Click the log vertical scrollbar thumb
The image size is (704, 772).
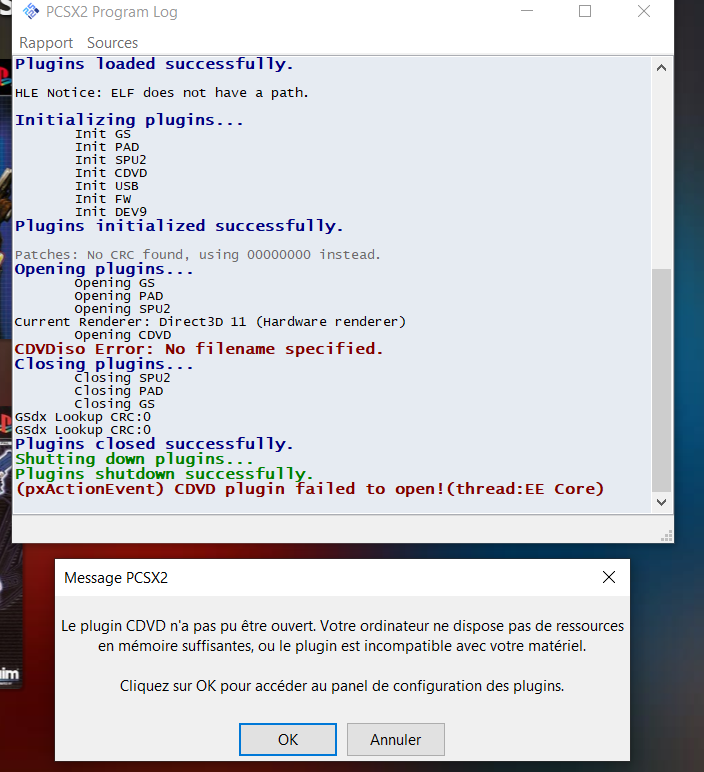661,380
